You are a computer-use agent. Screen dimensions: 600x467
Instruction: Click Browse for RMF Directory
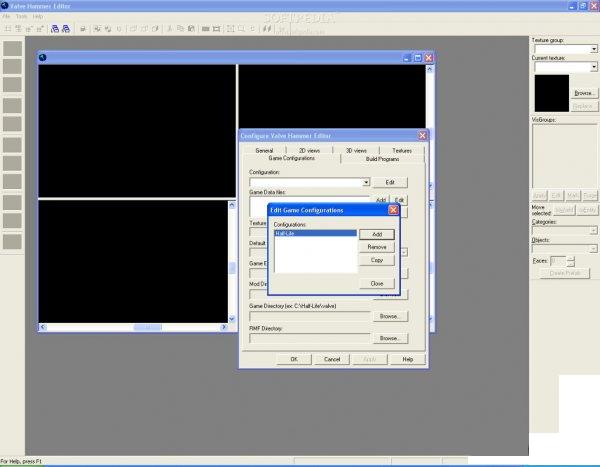pyautogui.click(x=390, y=338)
